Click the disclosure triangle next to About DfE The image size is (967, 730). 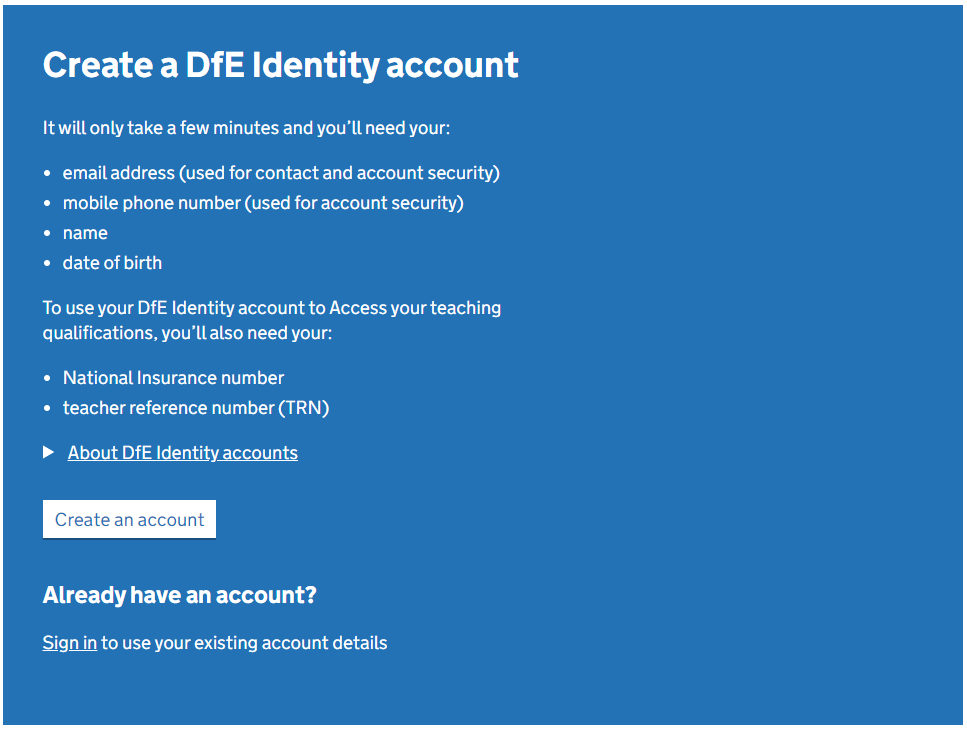click(x=48, y=452)
